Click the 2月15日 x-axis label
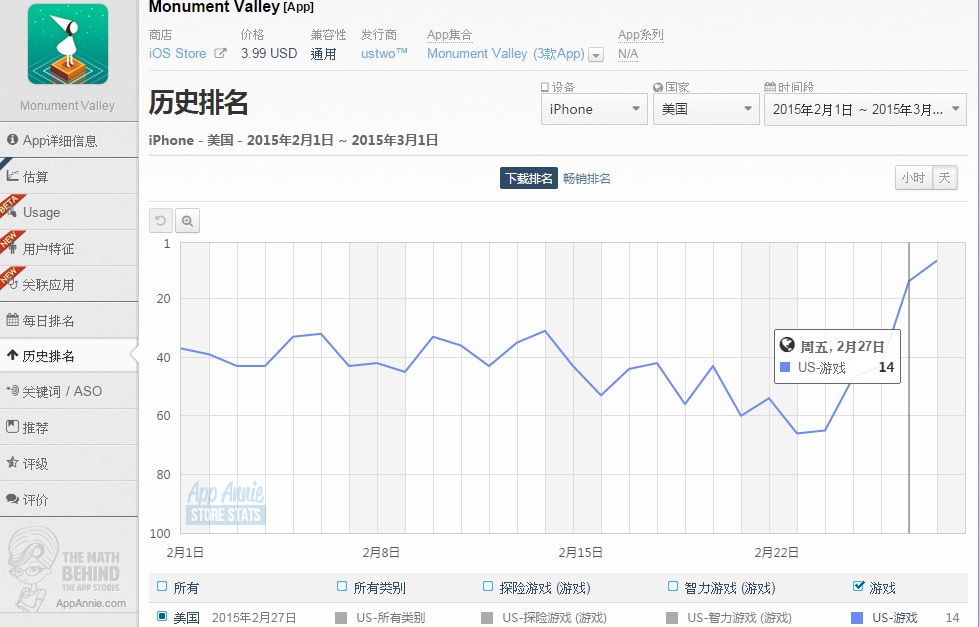The width and height of the screenshot is (979, 627). coord(580,552)
